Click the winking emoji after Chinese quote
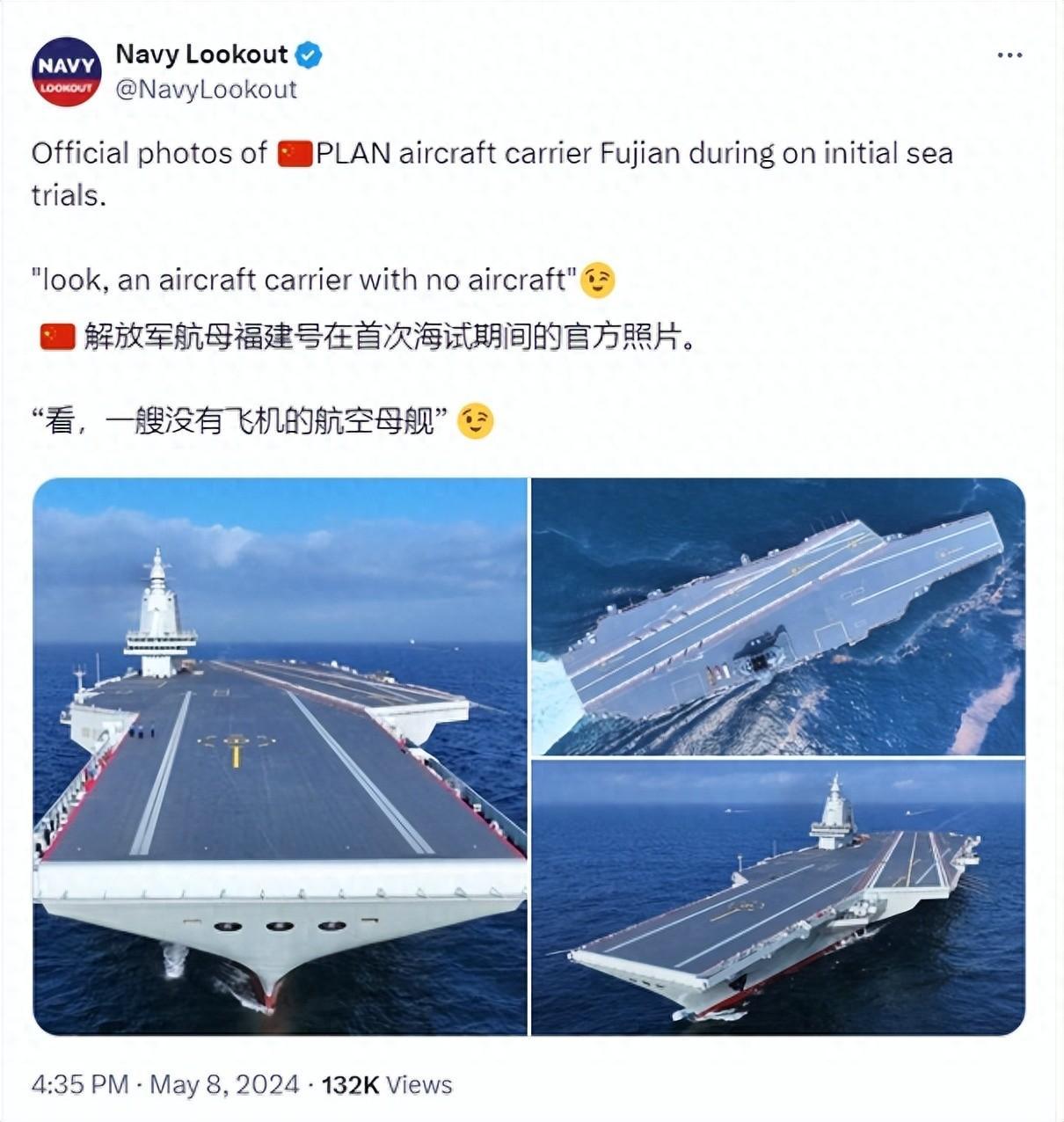The height and width of the screenshot is (1122, 1064). tap(477, 421)
